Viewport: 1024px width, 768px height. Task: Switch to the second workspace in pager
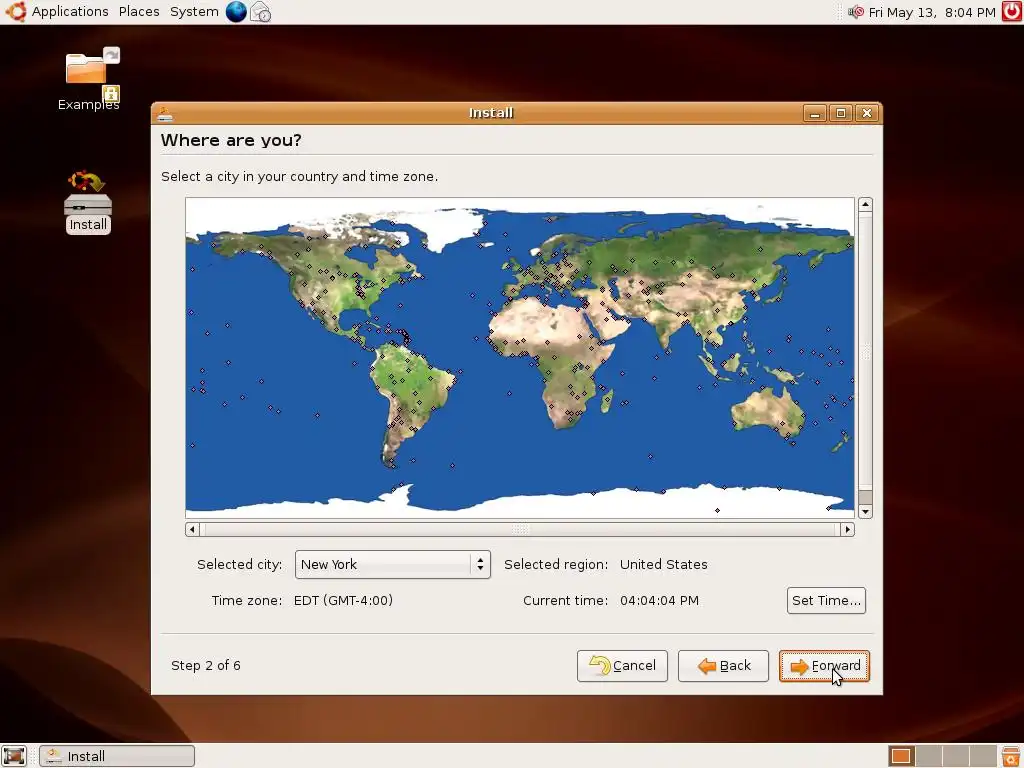coord(929,756)
